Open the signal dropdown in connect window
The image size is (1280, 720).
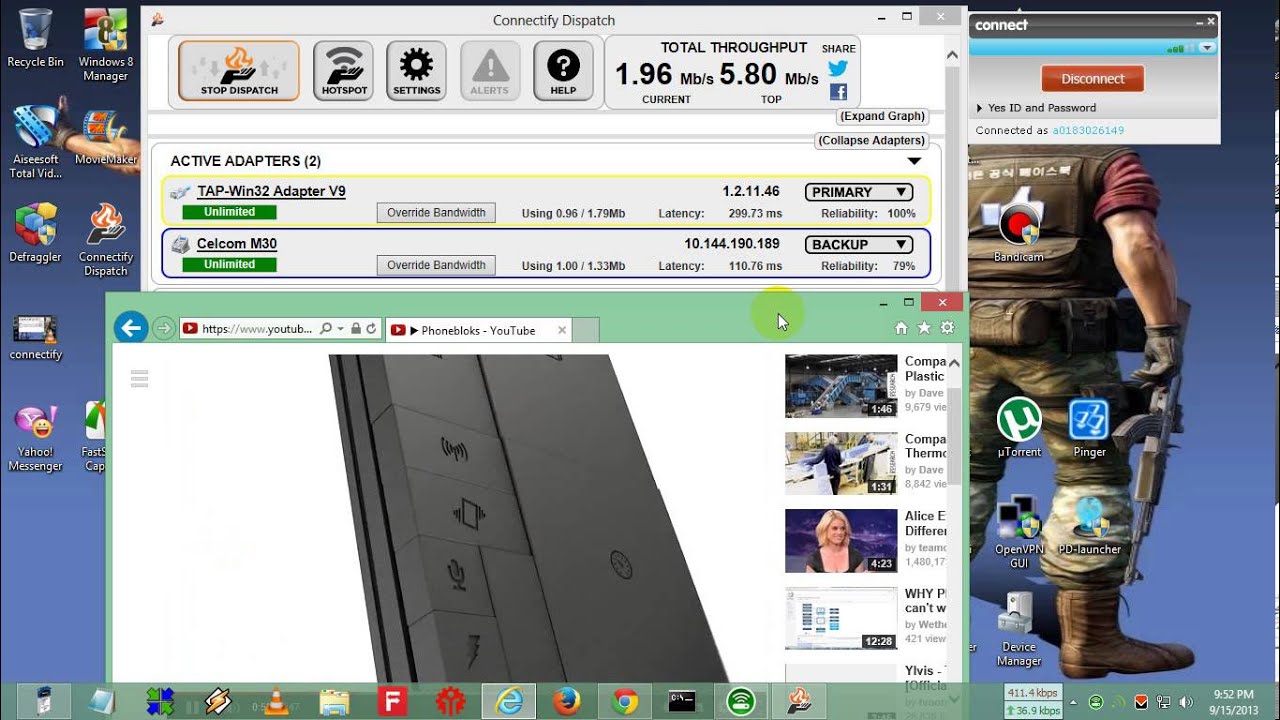coord(1209,47)
